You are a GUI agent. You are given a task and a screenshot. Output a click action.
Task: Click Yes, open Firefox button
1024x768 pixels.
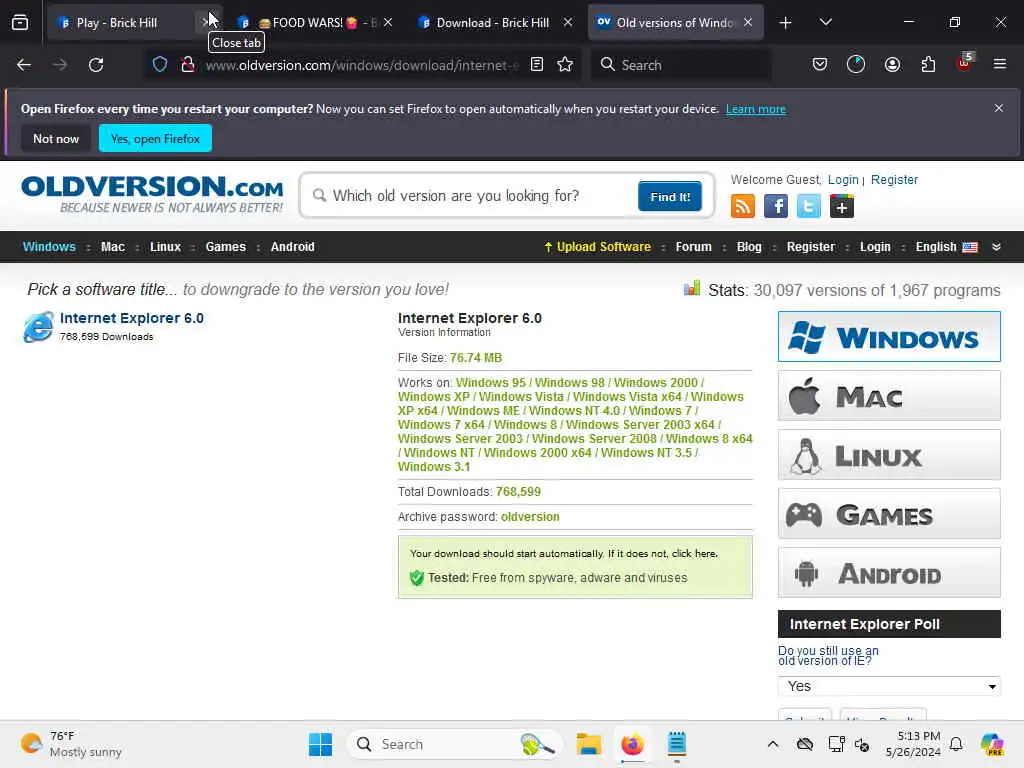pyautogui.click(x=155, y=138)
